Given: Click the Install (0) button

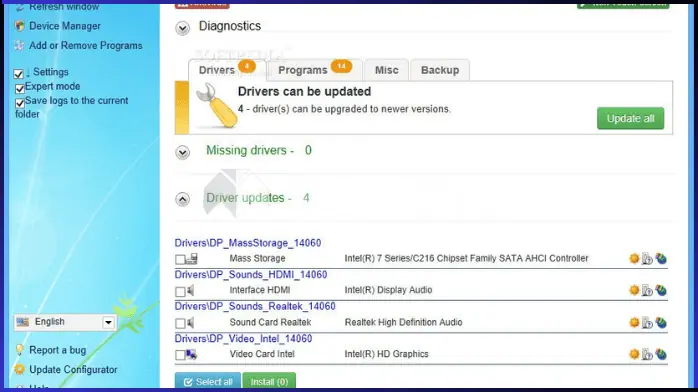Looking at the screenshot, I should click(269, 381).
